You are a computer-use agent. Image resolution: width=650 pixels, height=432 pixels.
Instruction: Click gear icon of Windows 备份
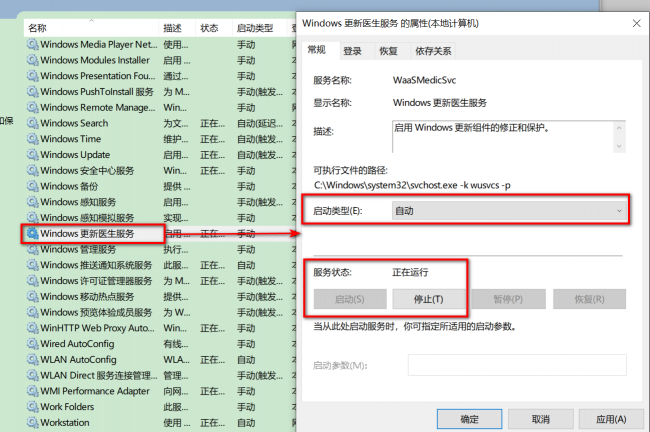click(33, 186)
